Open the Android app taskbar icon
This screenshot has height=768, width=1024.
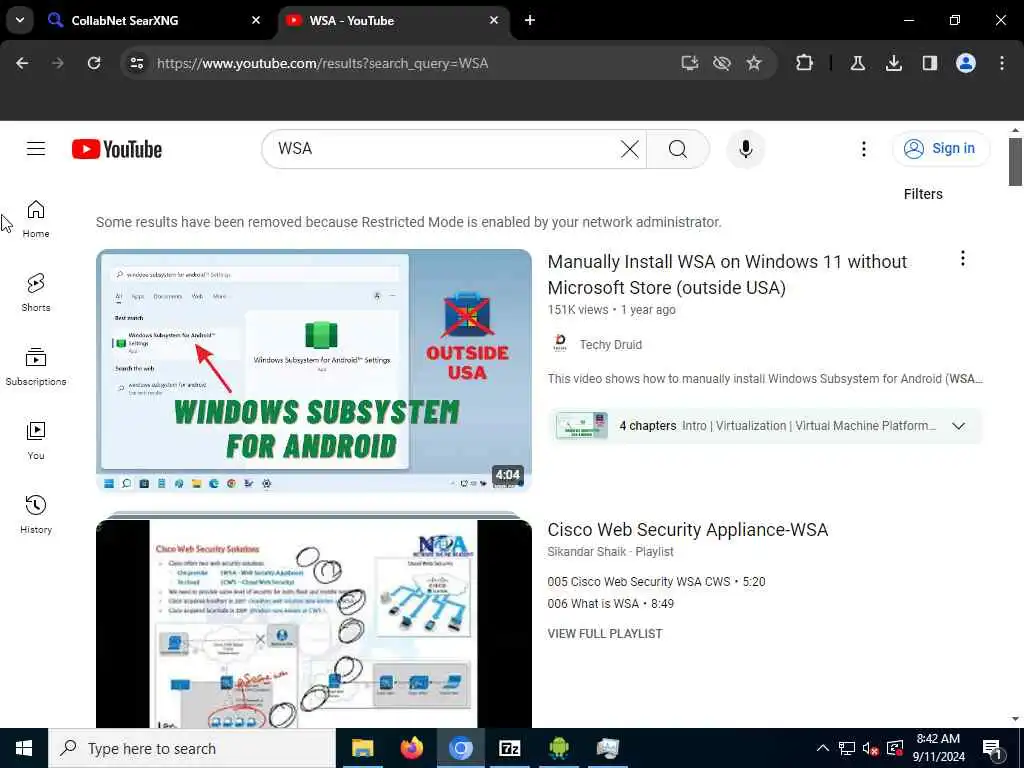coord(558,748)
